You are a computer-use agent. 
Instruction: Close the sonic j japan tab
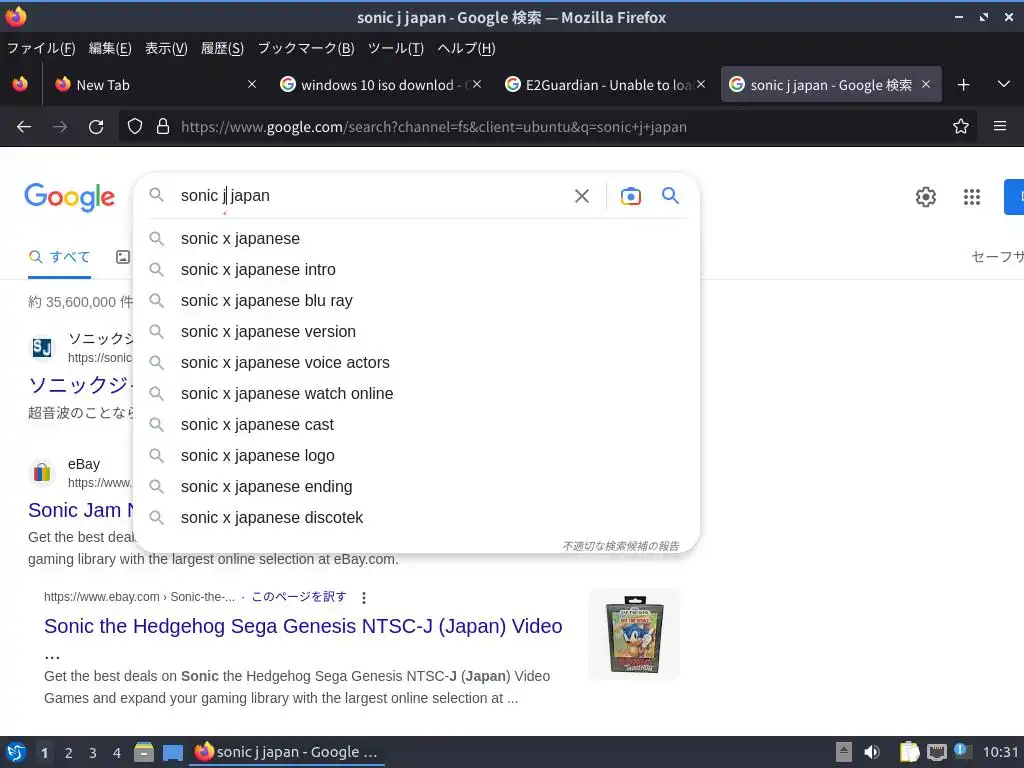pos(925,84)
